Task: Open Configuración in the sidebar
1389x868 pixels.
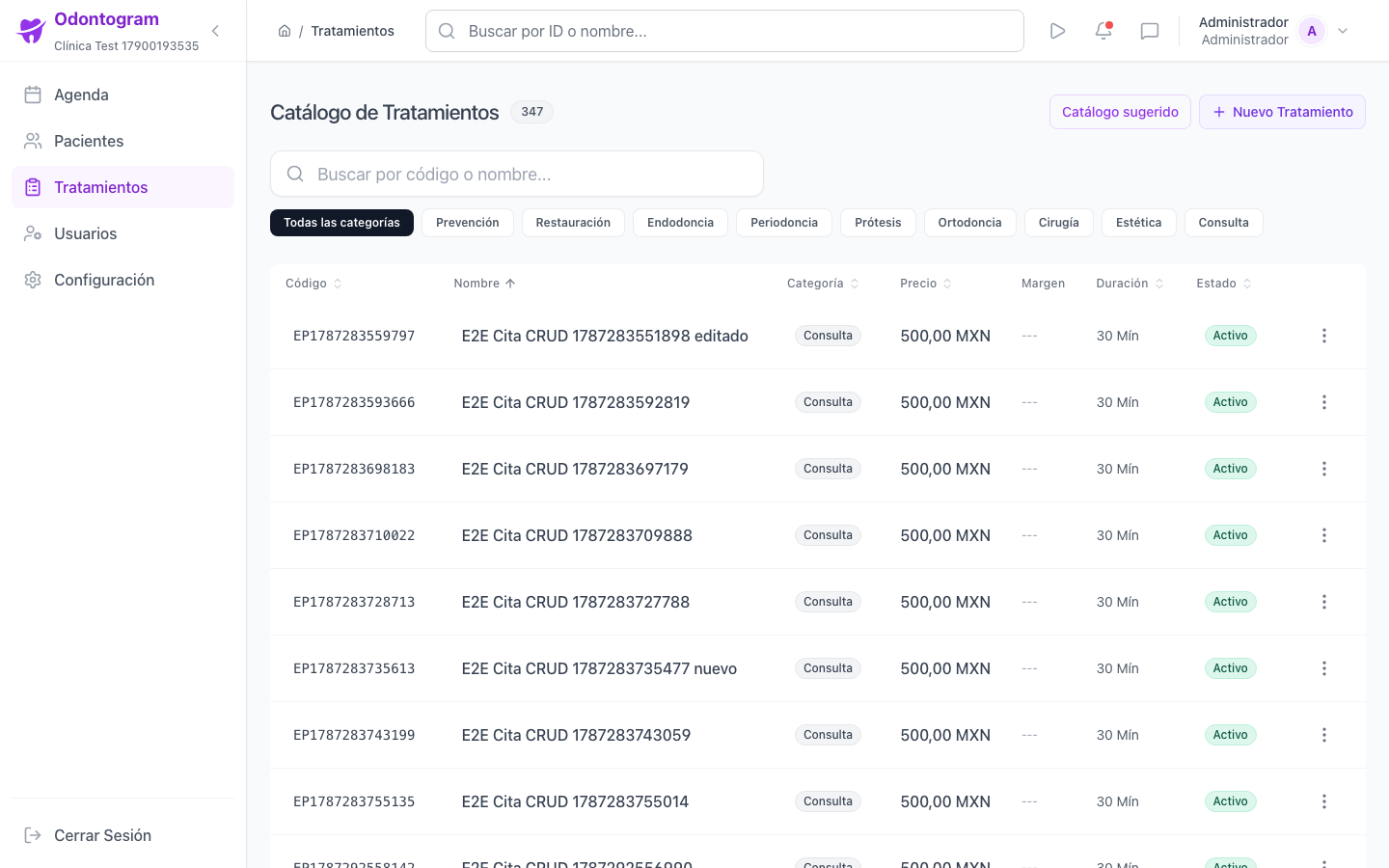Action: 123,280
